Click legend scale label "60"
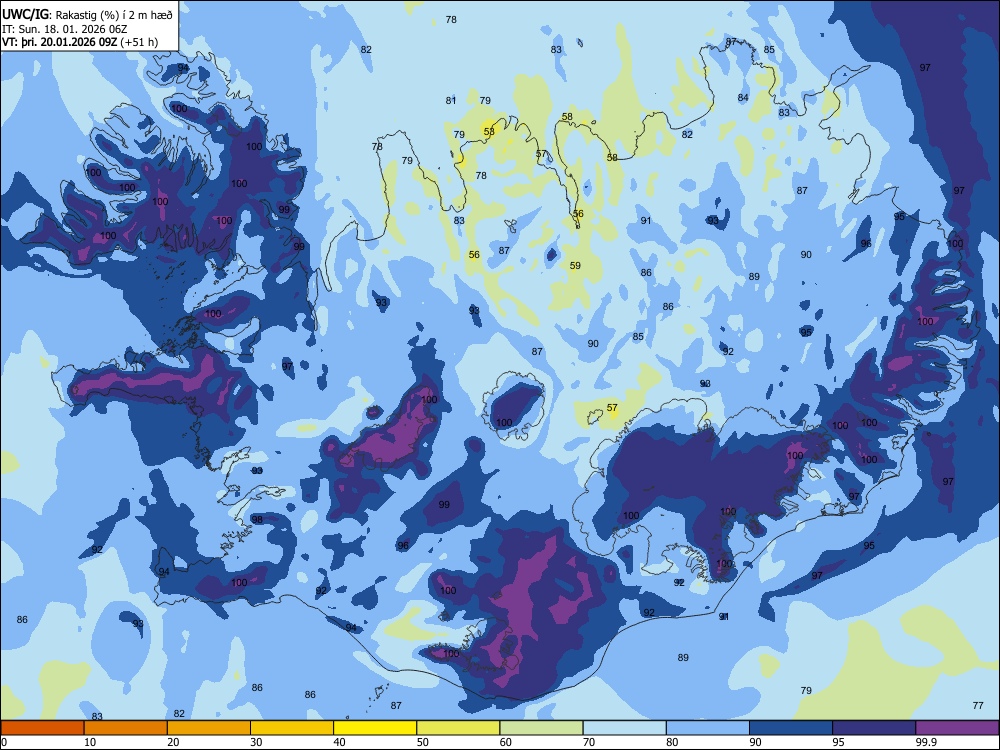 pyautogui.click(x=506, y=742)
